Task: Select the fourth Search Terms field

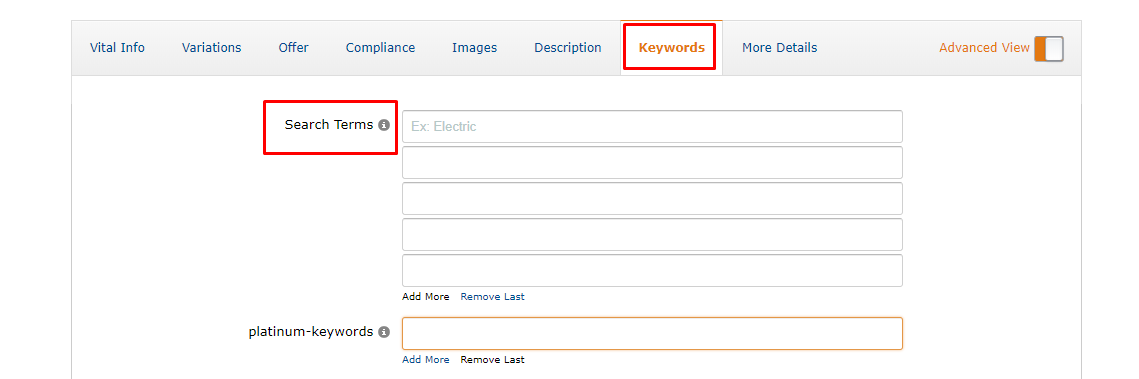Action: (x=652, y=235)
